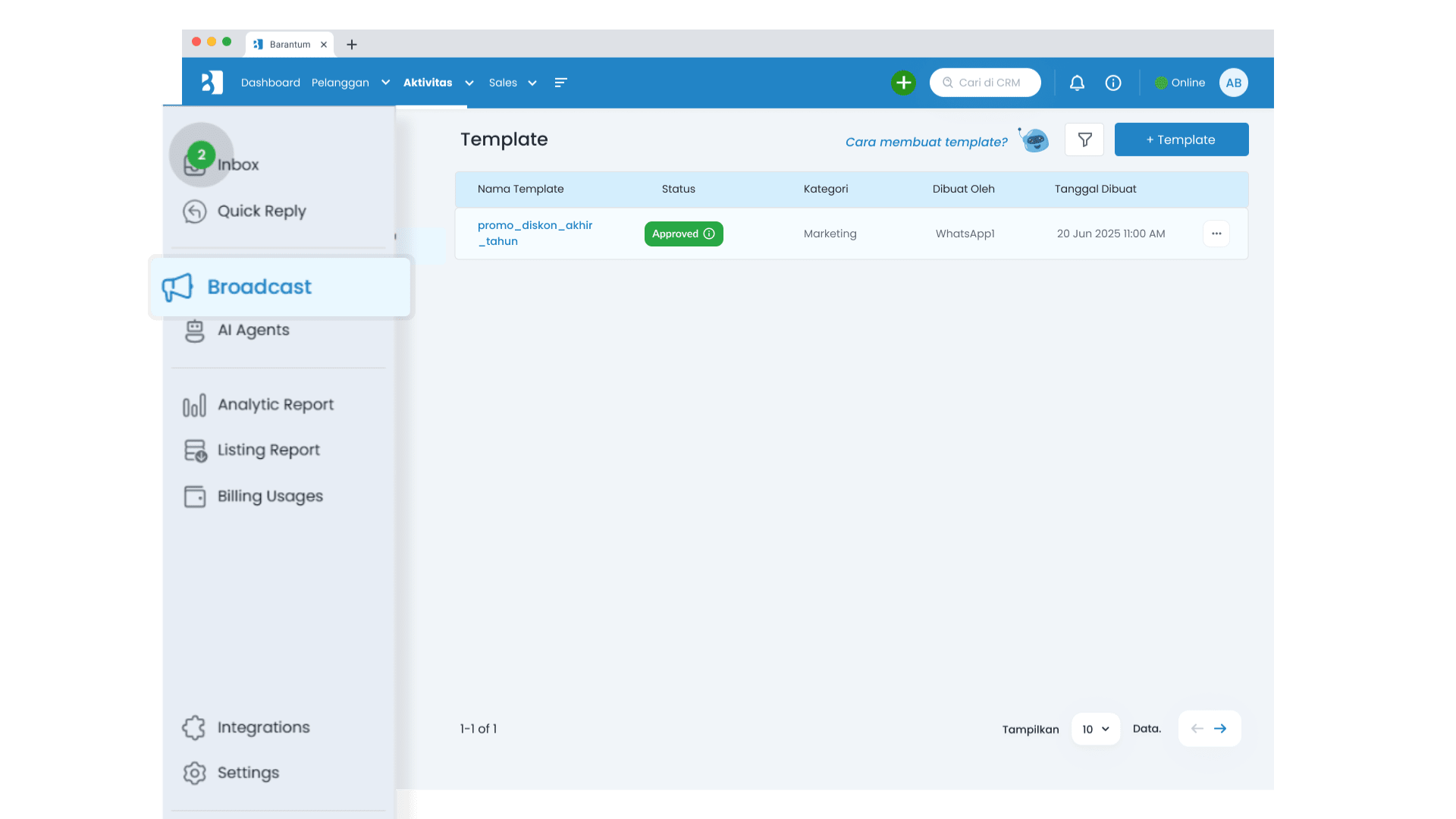The image size is (1456, 819).
Task: Click the Barantum logo icon
Action: point(212,83)
